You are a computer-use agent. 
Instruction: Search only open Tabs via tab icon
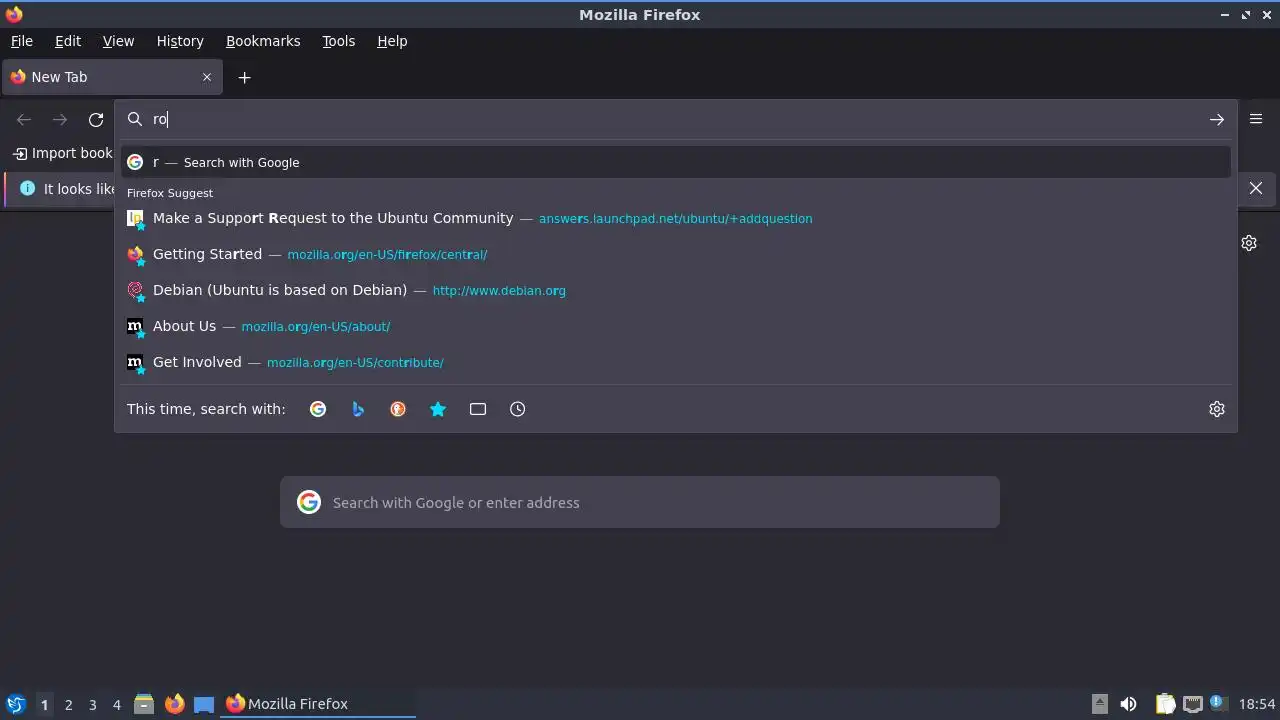tap(478, 409)
